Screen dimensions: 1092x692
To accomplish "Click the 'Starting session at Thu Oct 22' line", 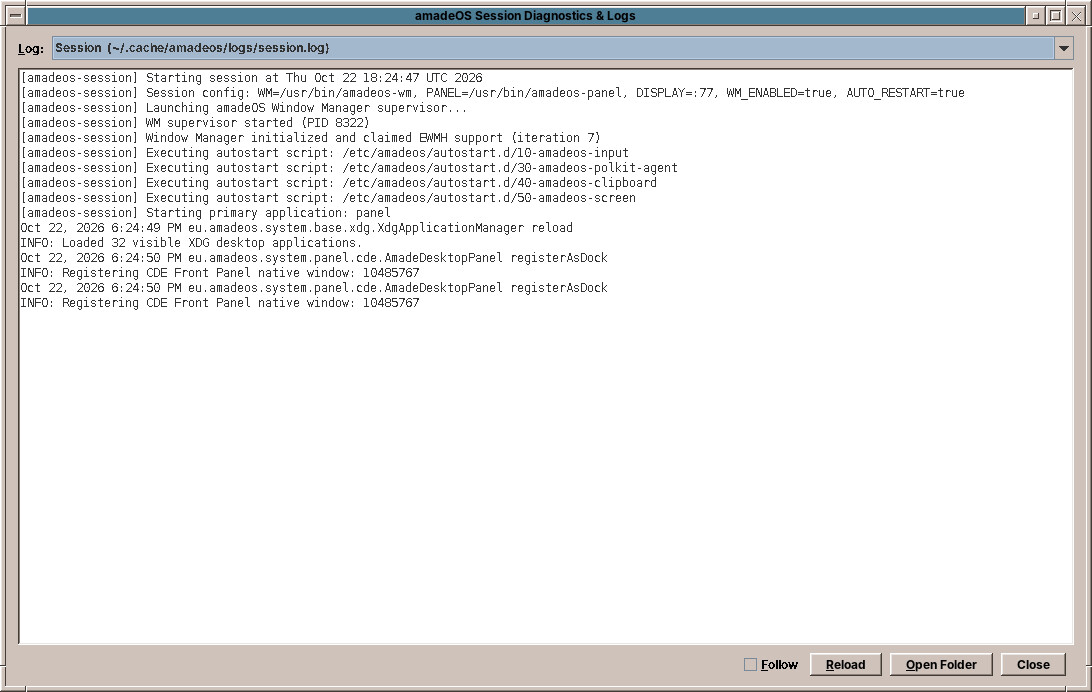I will click(251, 78).
